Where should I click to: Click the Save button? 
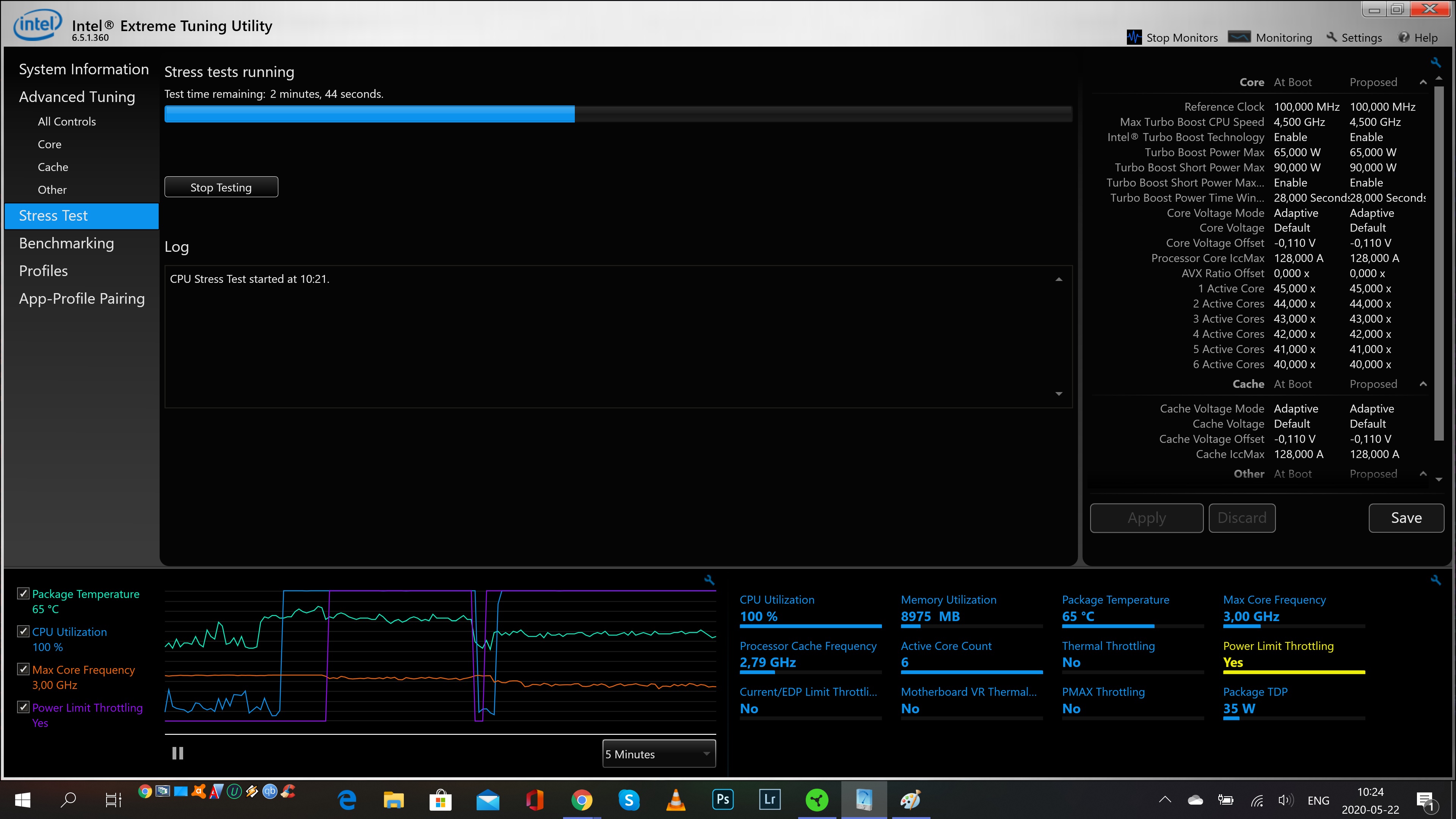[1406, 518]
